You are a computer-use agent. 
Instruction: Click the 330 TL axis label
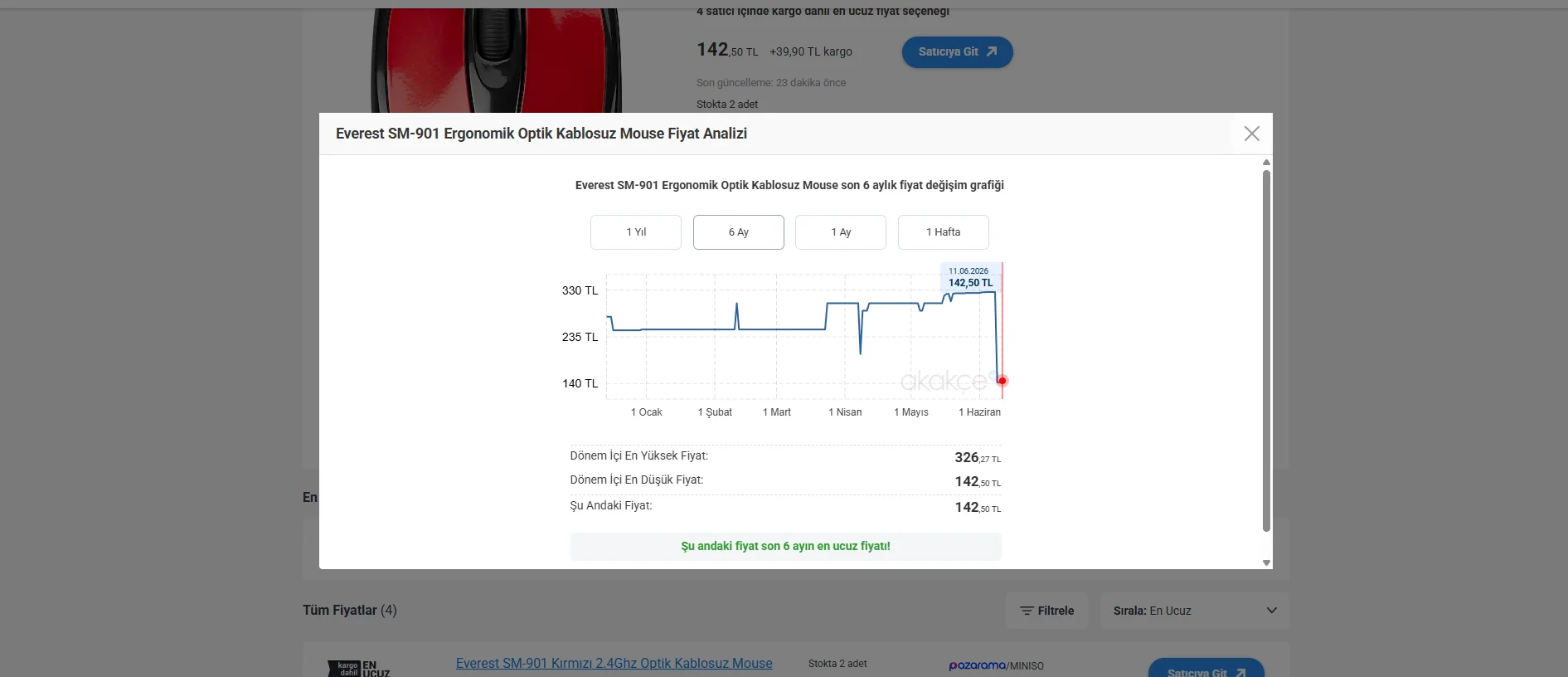tap(580, 290)
